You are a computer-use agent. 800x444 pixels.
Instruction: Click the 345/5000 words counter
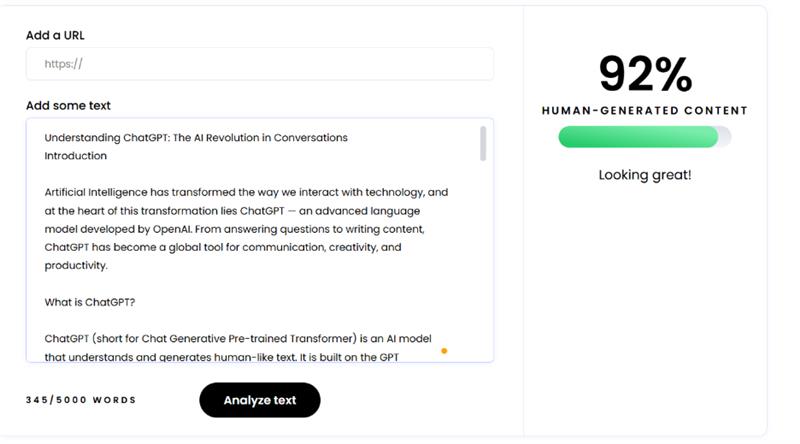click(81, 400)
